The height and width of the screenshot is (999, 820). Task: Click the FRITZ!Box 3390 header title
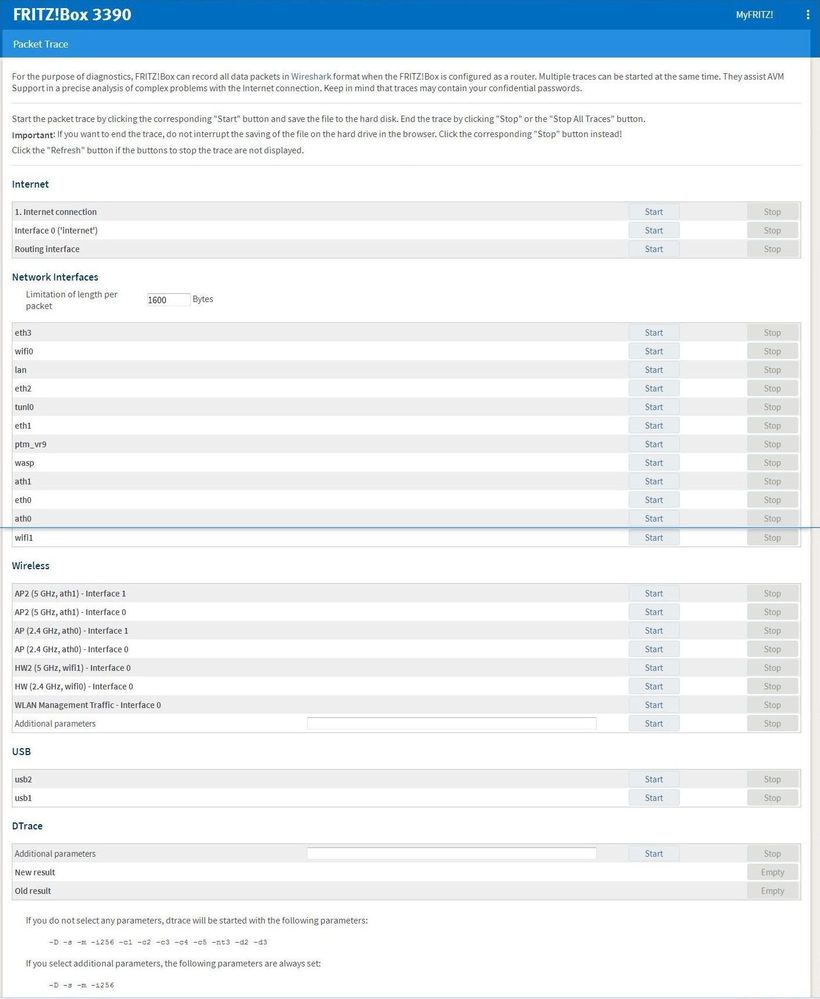coord(72,15)
